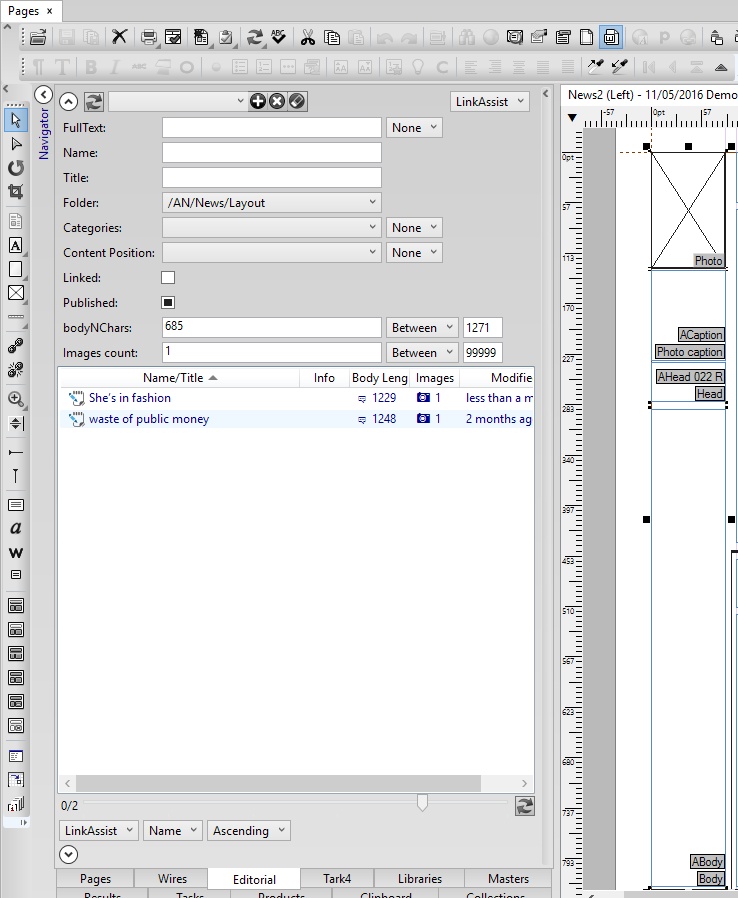Viewport: 738px width, 898px height.
Task: Switch to the Wires tab
Action: tap(172, 879)
